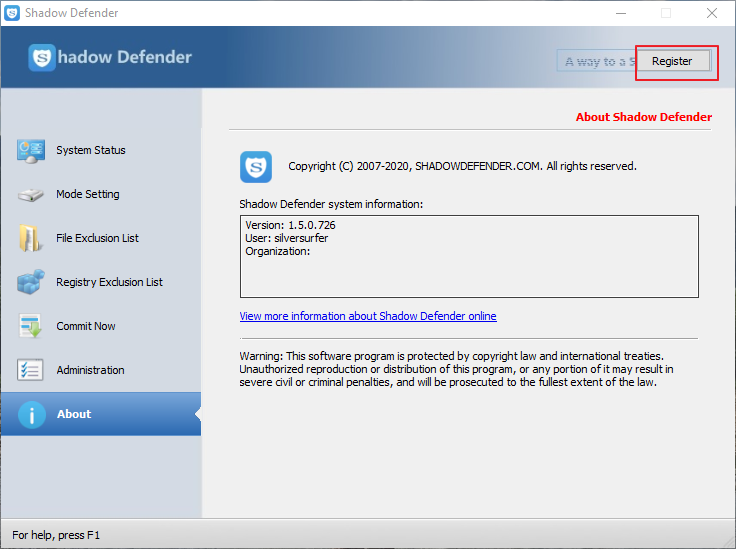Switch to the Administration section
Image resolution: width=736 pixels, height=549 pixels.
tap(101, 370)
